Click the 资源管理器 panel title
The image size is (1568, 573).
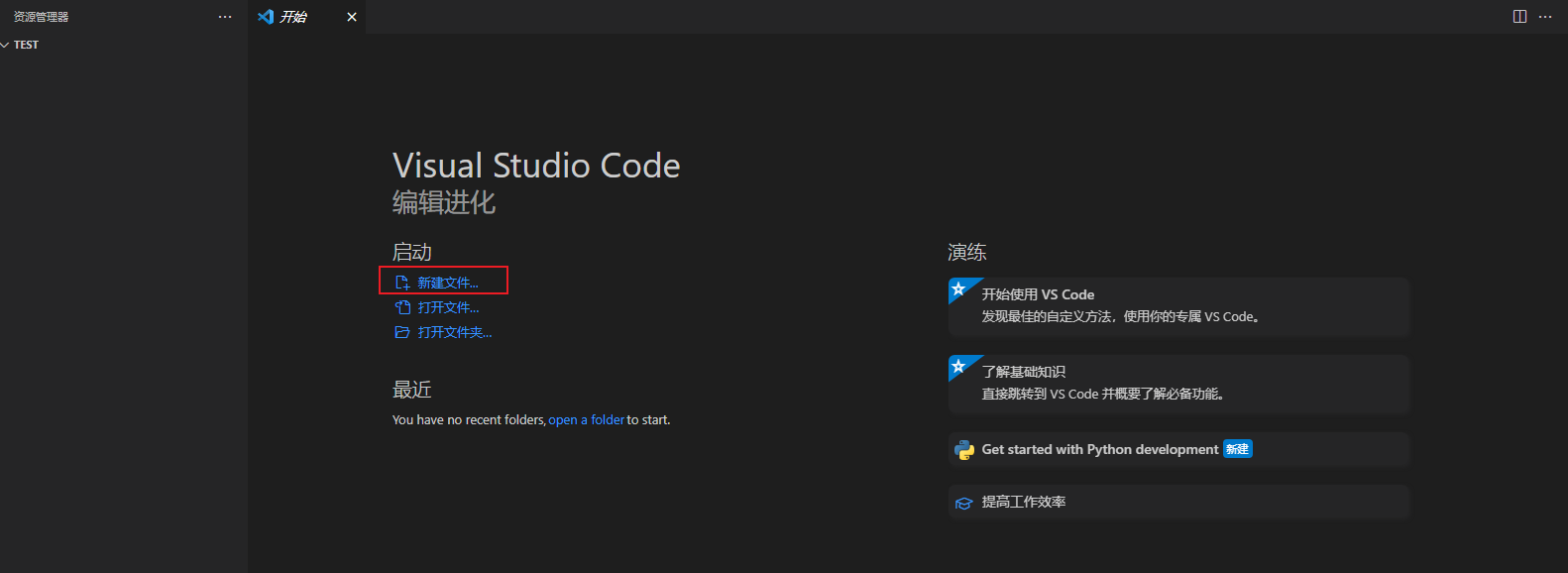[41, 17]
